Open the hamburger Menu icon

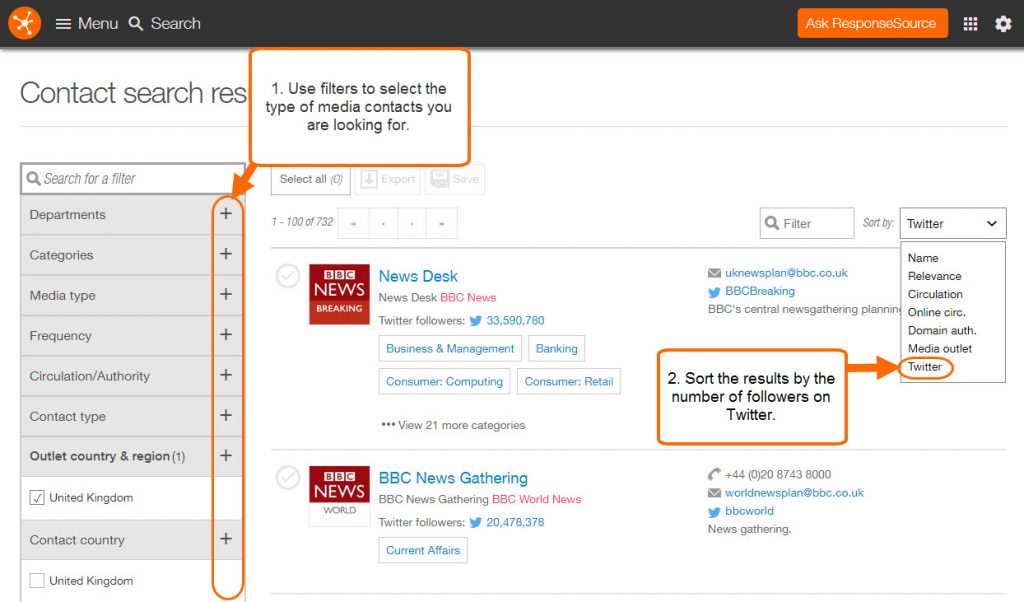click(x=63, y=24)
